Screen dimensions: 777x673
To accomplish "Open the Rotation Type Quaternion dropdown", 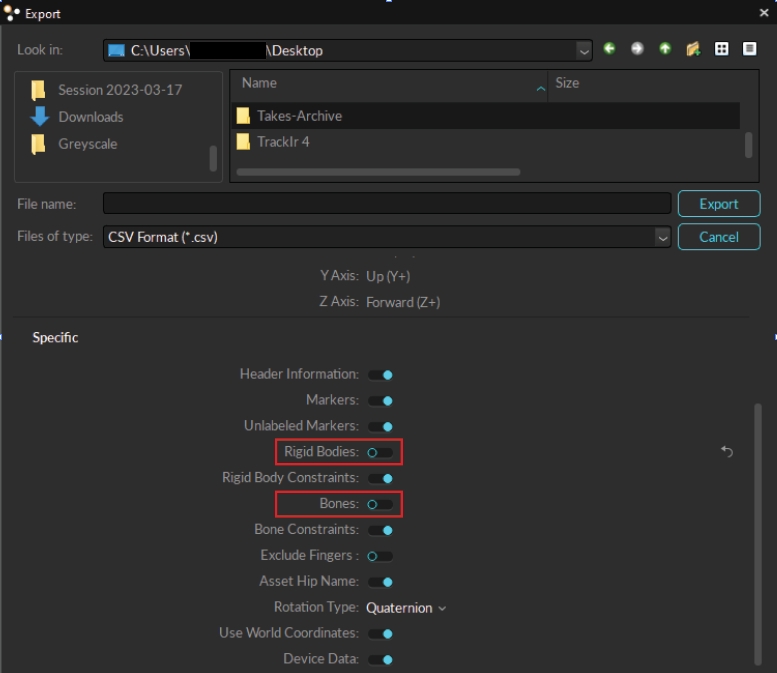I will point(406,608).
